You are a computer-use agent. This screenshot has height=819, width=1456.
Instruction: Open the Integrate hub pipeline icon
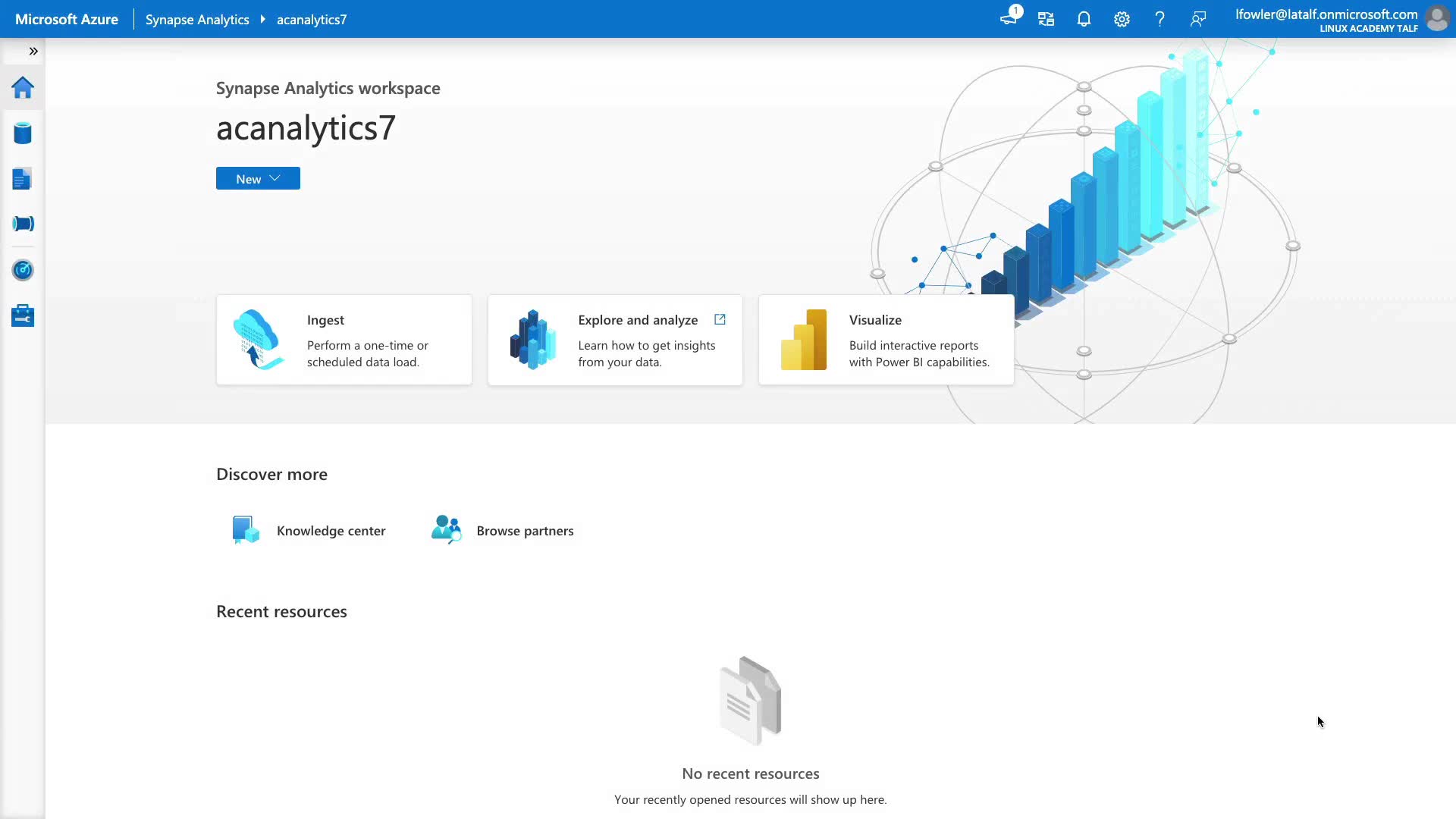[23, 224]
